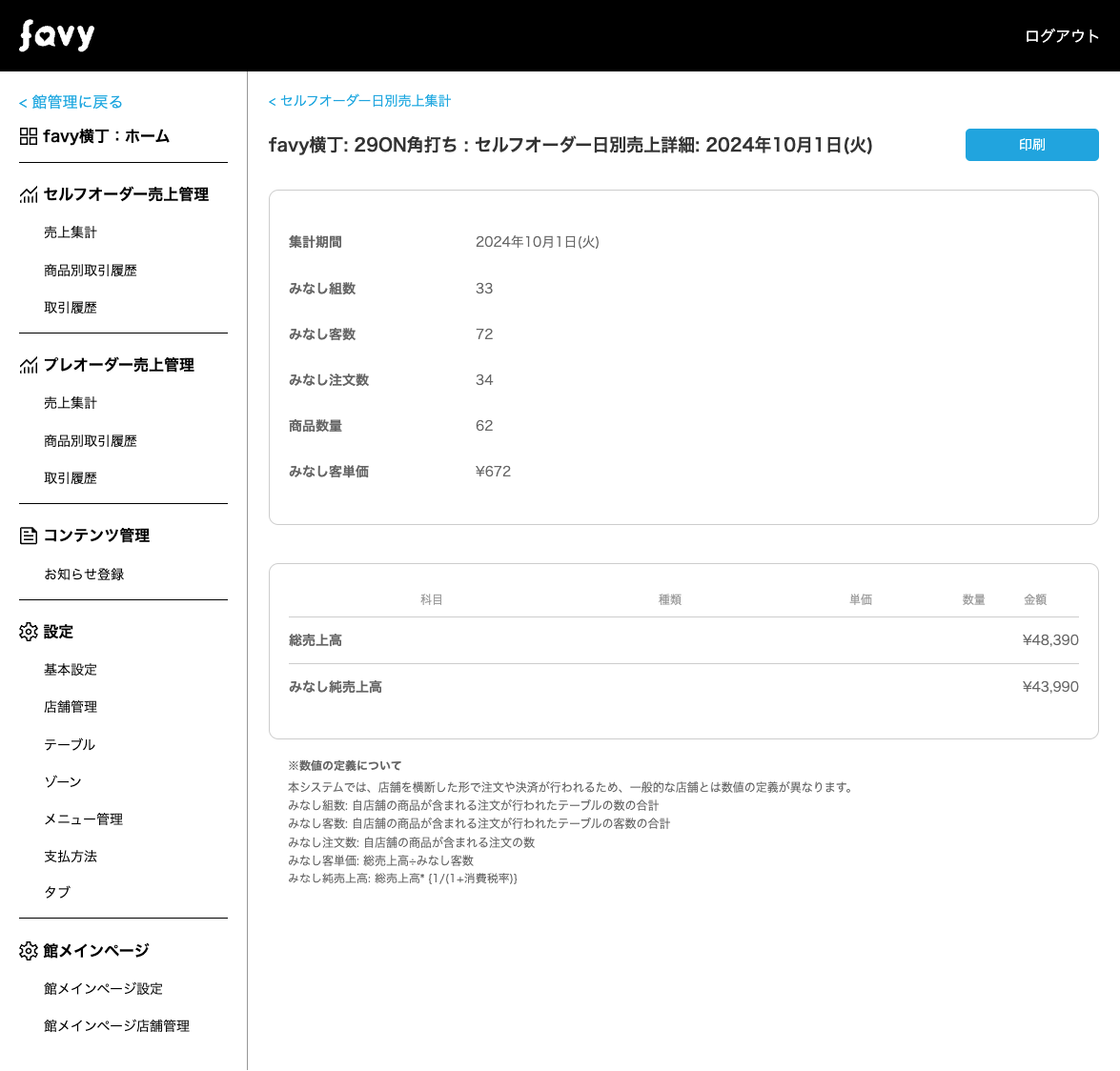Open 店舗管理
This screenshot has width=1120, height=1071.
click(70, 707)
